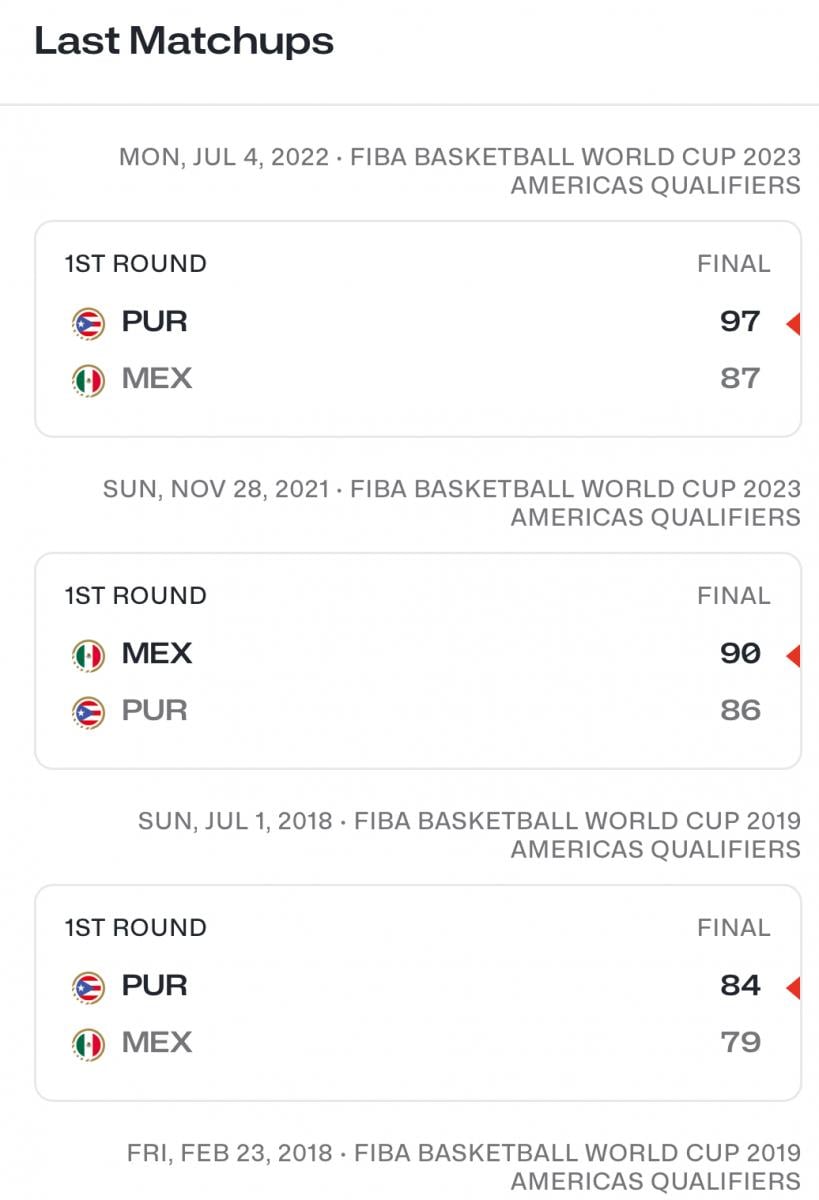Click the FINAL label in the 97-87 game card

pos(733,264)
